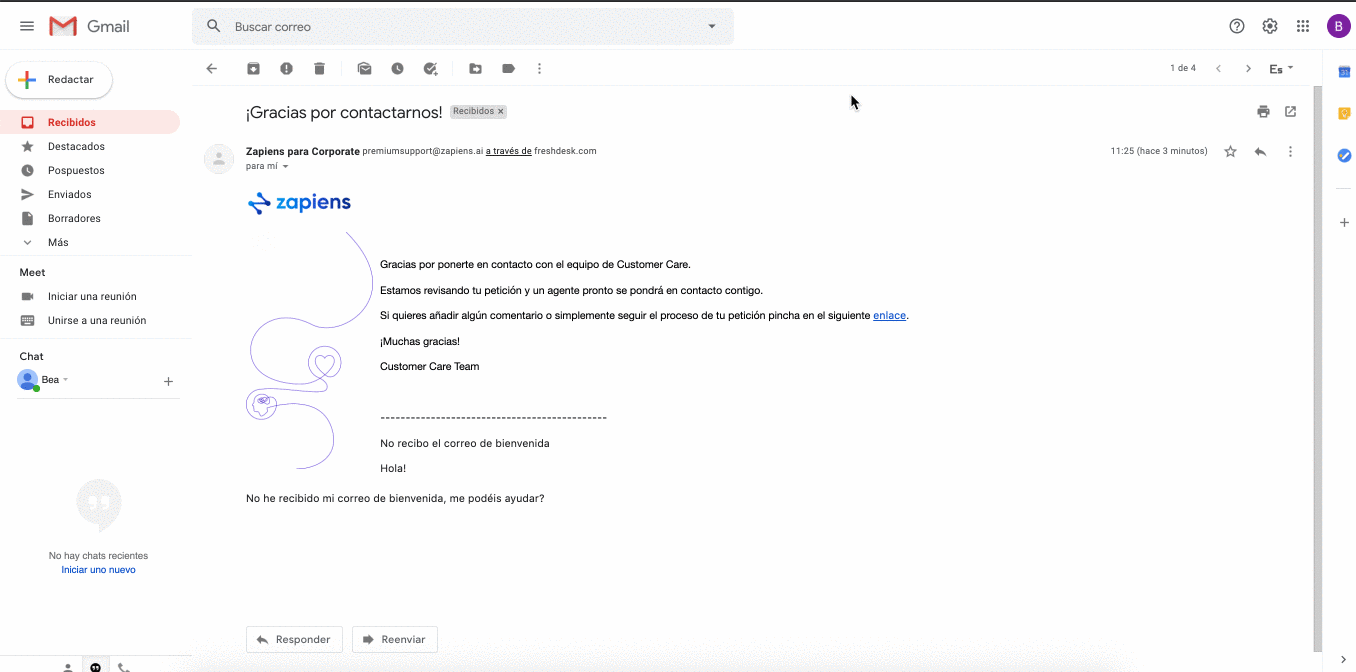Open Google Calendar side panel icon
The height and width of the screenshot is (672, 1356).
1344,71
